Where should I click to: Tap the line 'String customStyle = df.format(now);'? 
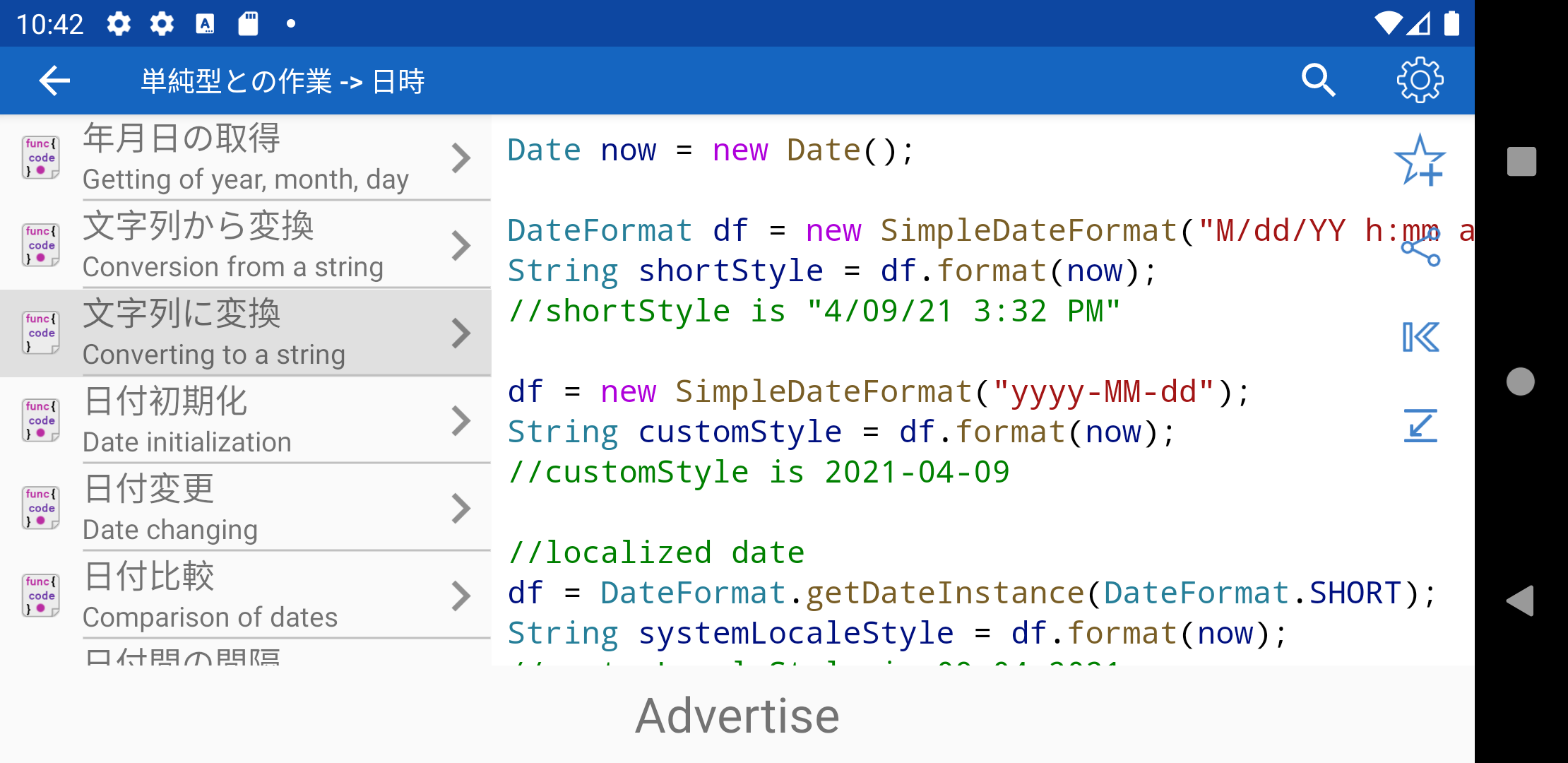pyautogui.click(x=841, y=432)
